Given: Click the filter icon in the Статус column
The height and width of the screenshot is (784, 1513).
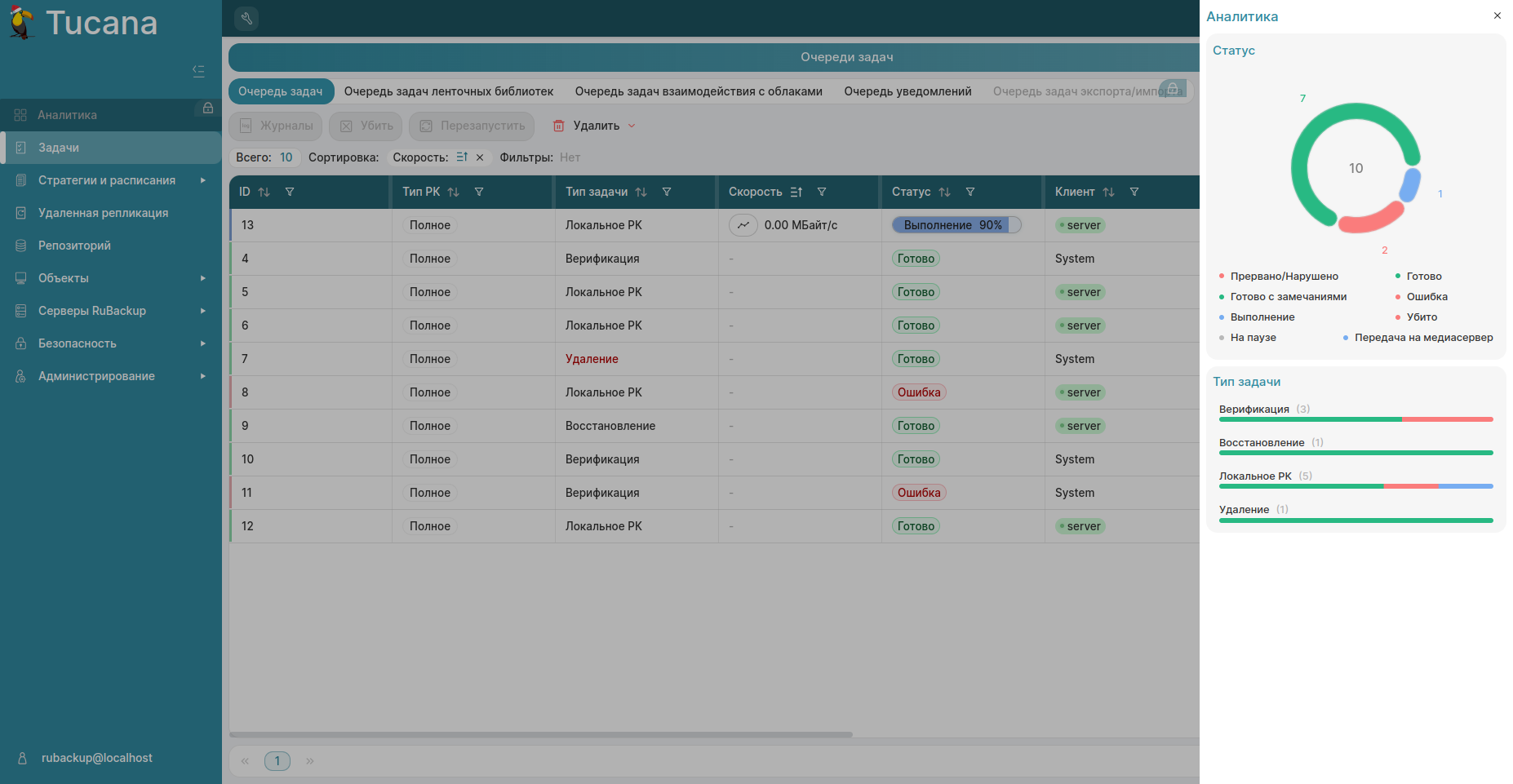Looking at the screenshot, I should point(970,192).
